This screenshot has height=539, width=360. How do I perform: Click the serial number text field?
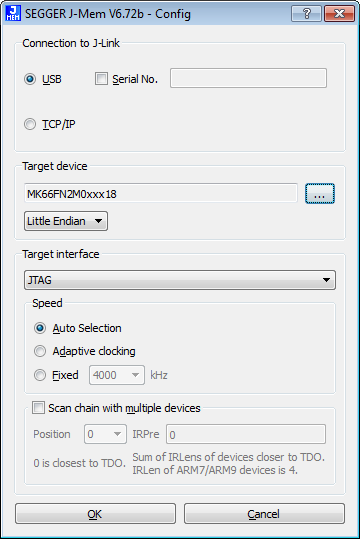coord(248,78)
